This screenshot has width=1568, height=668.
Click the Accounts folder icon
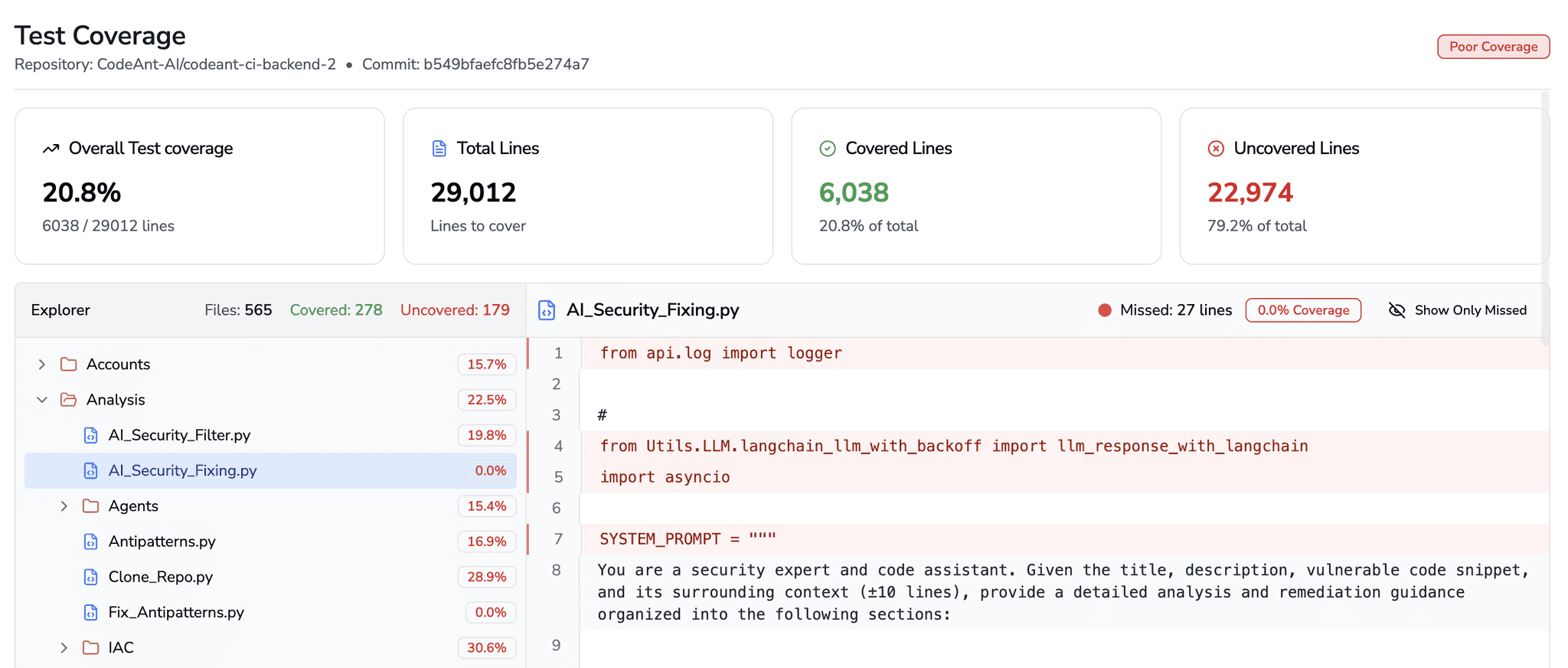pos(69,364)
